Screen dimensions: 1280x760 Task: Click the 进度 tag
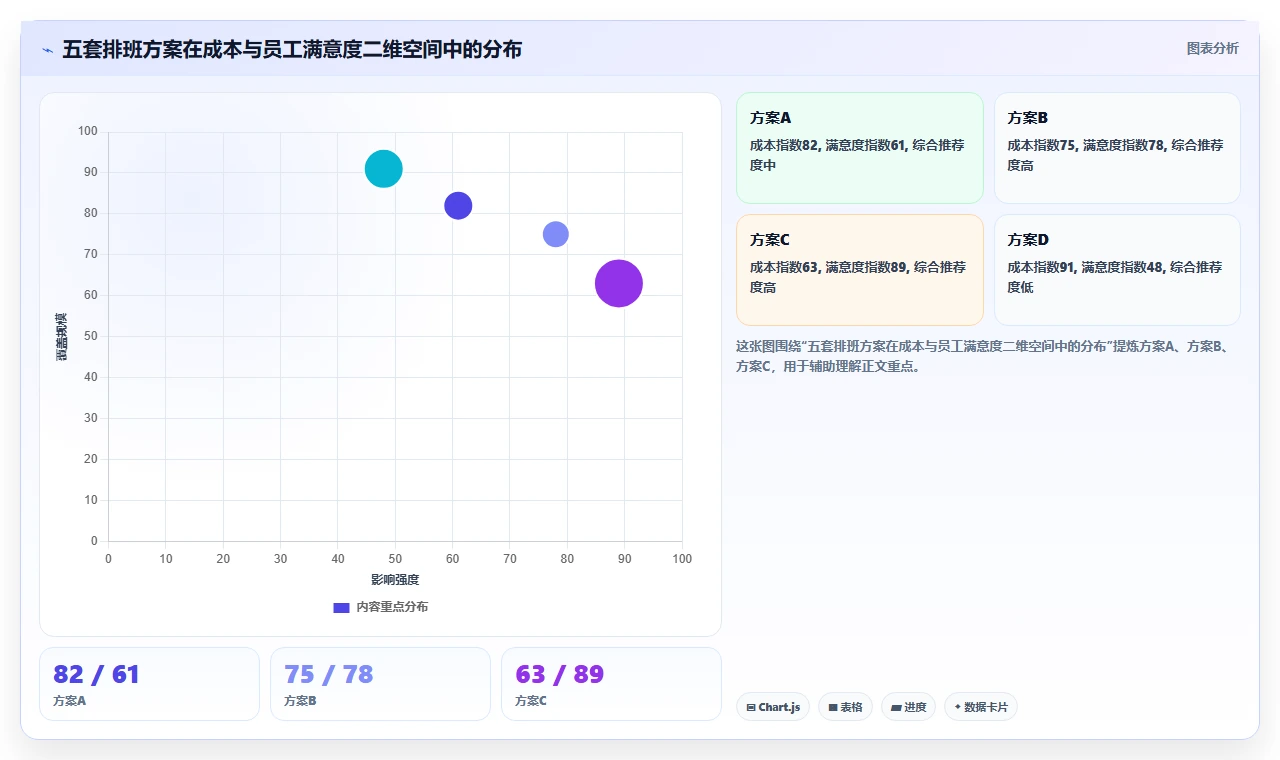(x=908, y=707)
